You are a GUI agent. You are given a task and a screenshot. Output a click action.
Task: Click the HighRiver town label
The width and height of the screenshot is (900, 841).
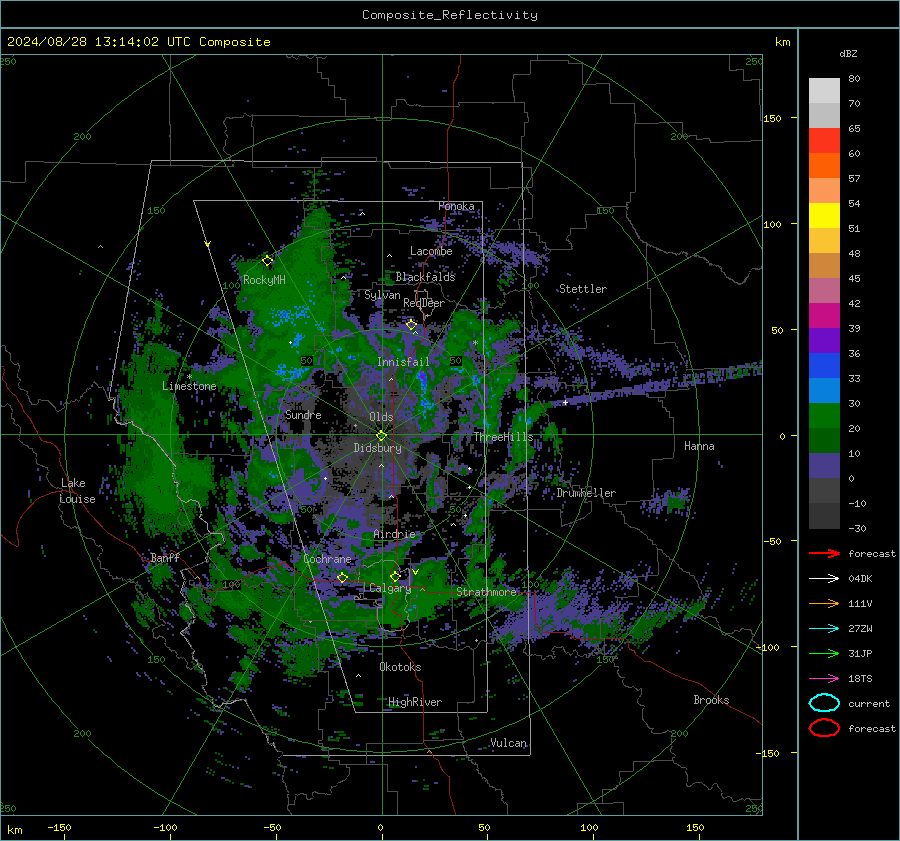pos(415,702)
